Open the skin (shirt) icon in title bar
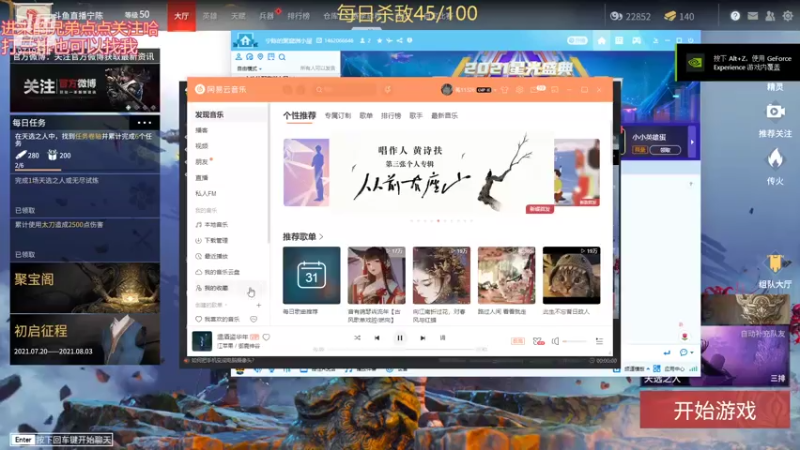 [505, 90]
